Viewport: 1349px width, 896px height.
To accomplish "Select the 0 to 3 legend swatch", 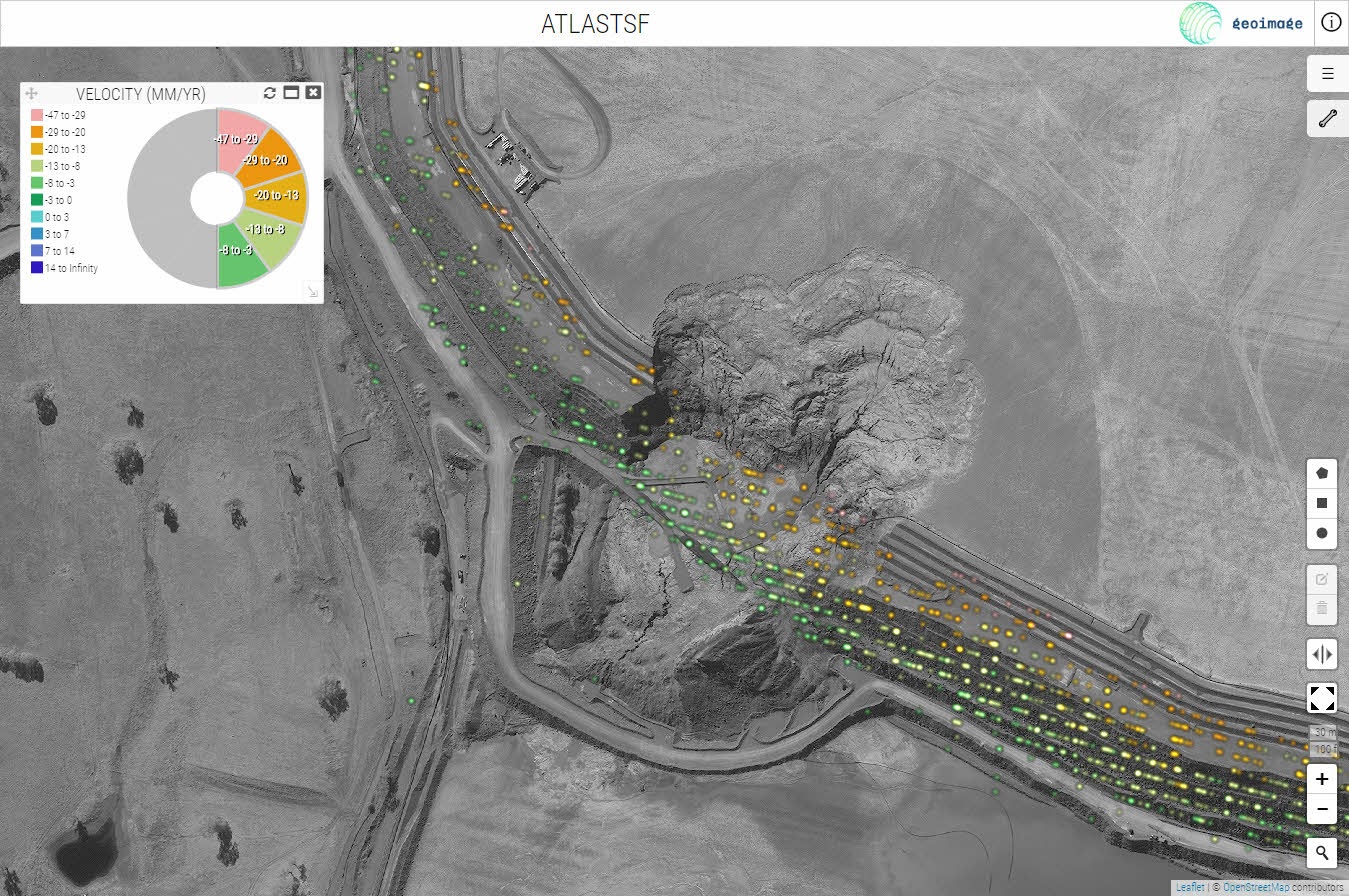I will (x=37, y=217).
